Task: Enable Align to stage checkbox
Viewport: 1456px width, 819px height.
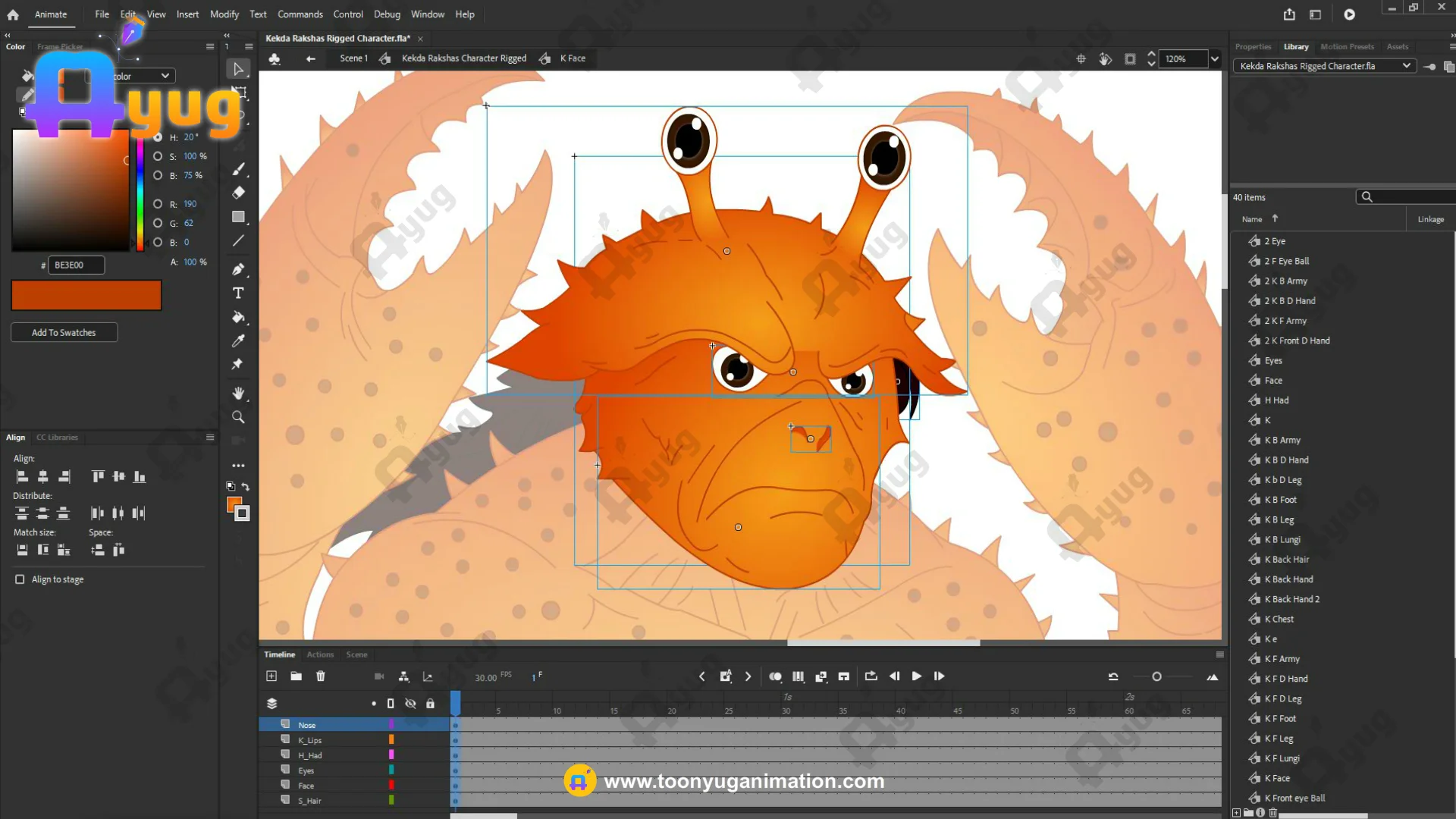Action: 20,579
